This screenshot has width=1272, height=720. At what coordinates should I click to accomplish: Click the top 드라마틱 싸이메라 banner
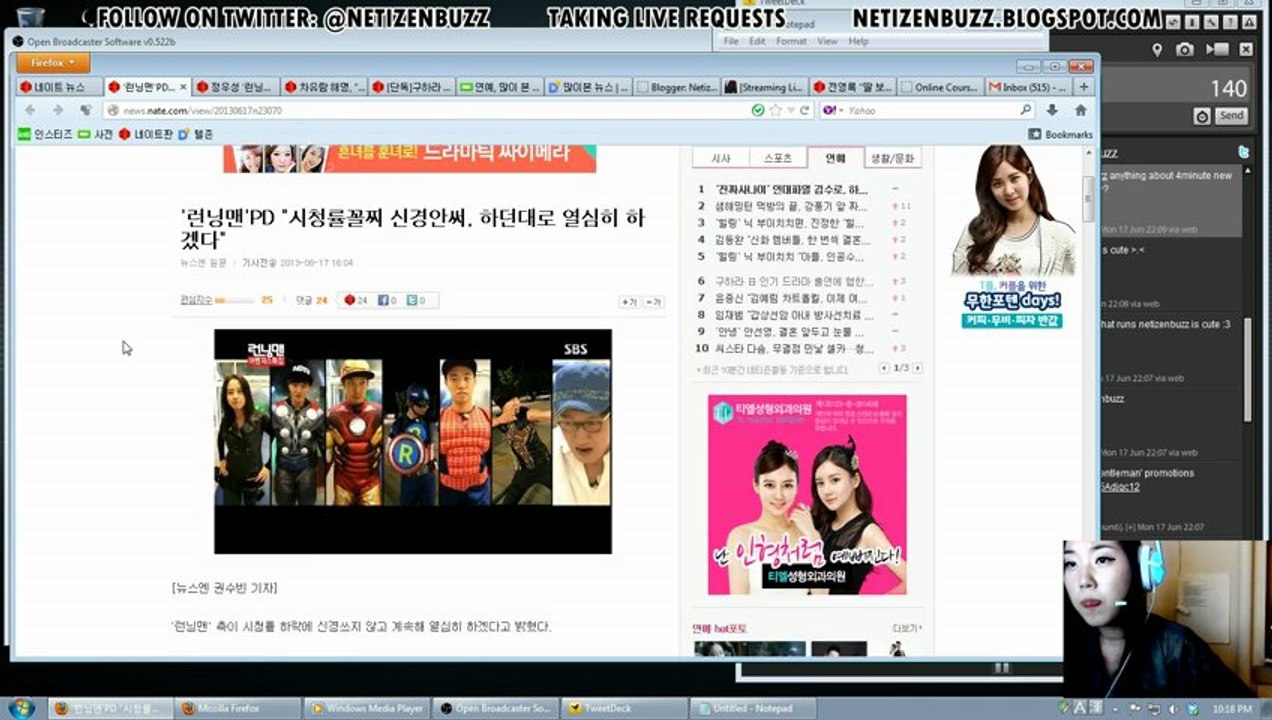pyautogui.click(x=410, y=158)
